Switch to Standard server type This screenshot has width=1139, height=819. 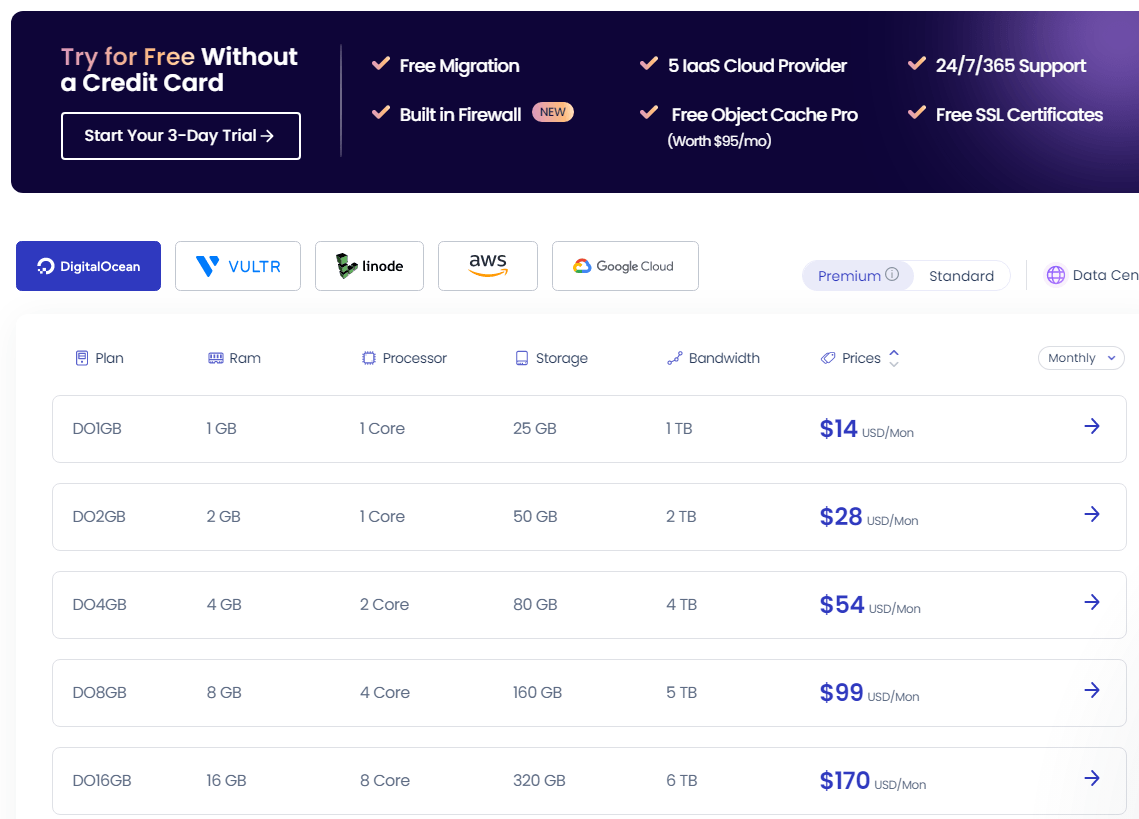point(961,276)
